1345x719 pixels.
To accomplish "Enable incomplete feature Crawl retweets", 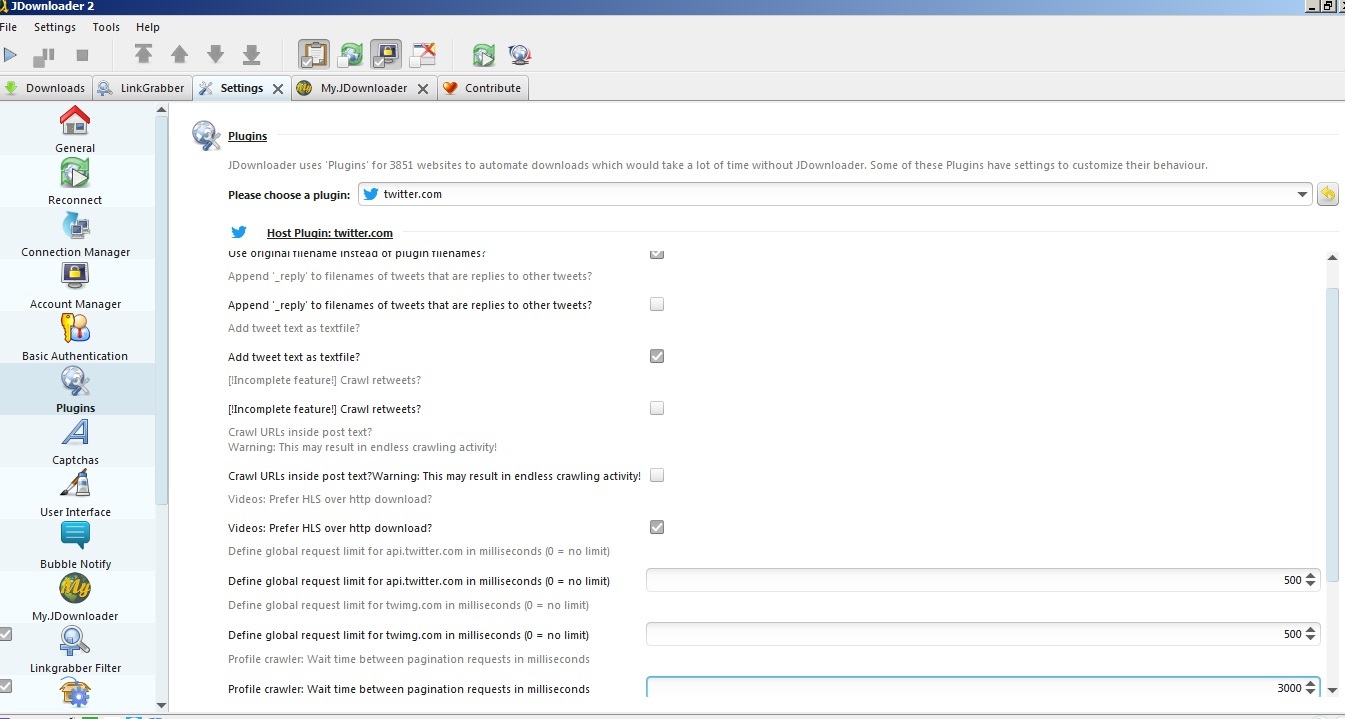I will 657,408.
